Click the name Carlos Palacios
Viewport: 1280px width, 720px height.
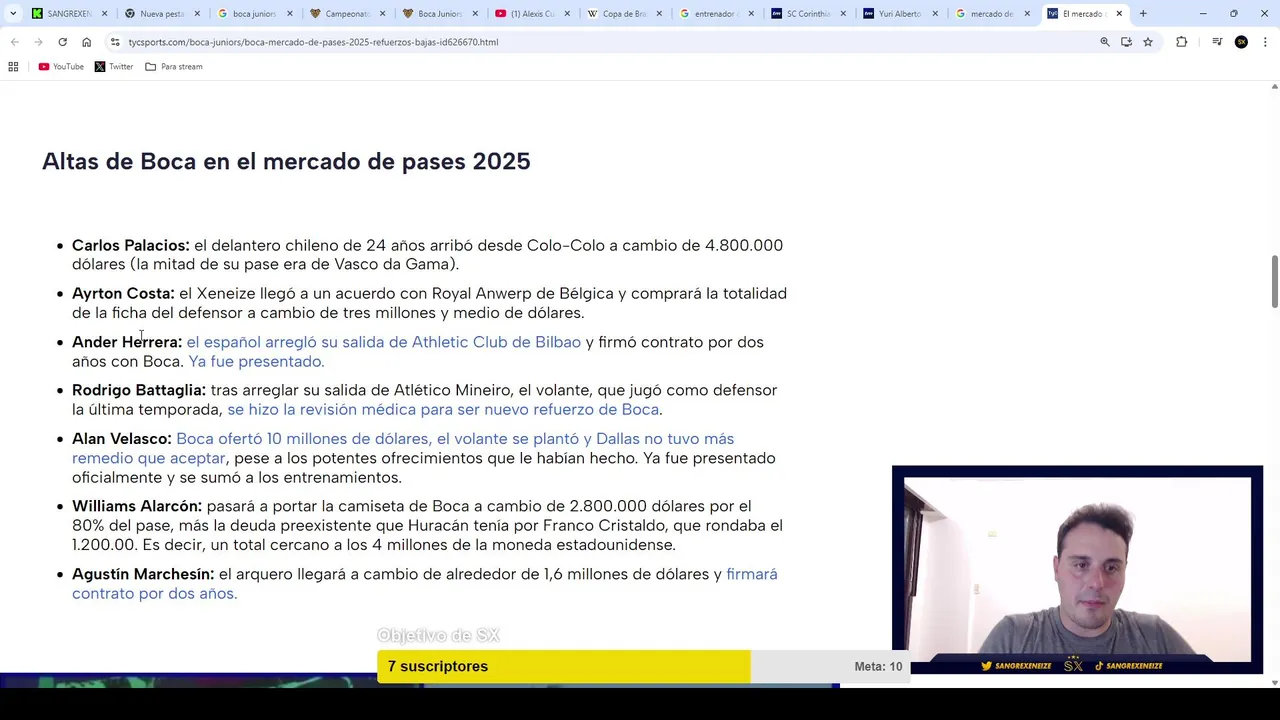[x=131, y=245]
